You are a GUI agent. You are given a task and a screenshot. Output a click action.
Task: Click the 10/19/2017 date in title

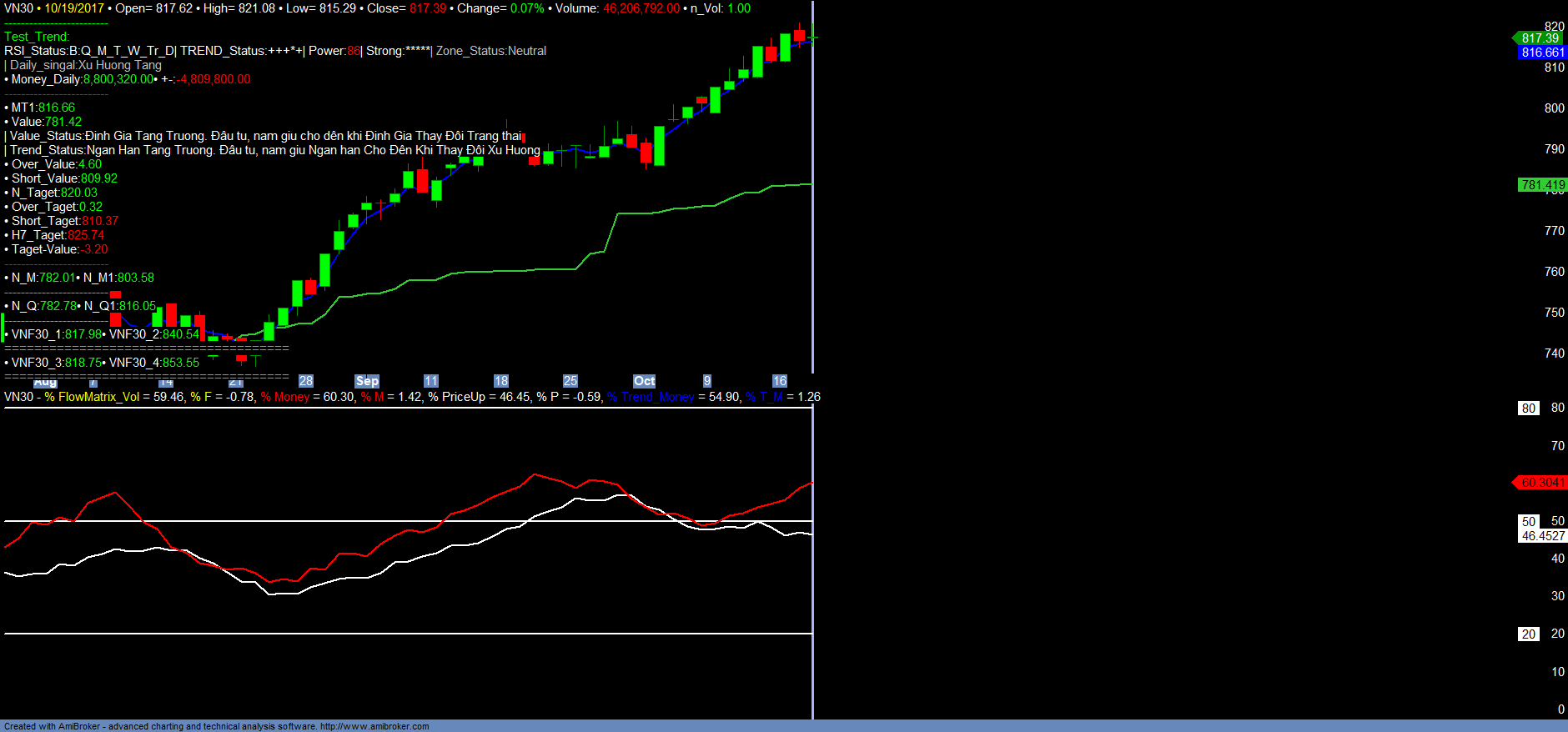[74, 8]
